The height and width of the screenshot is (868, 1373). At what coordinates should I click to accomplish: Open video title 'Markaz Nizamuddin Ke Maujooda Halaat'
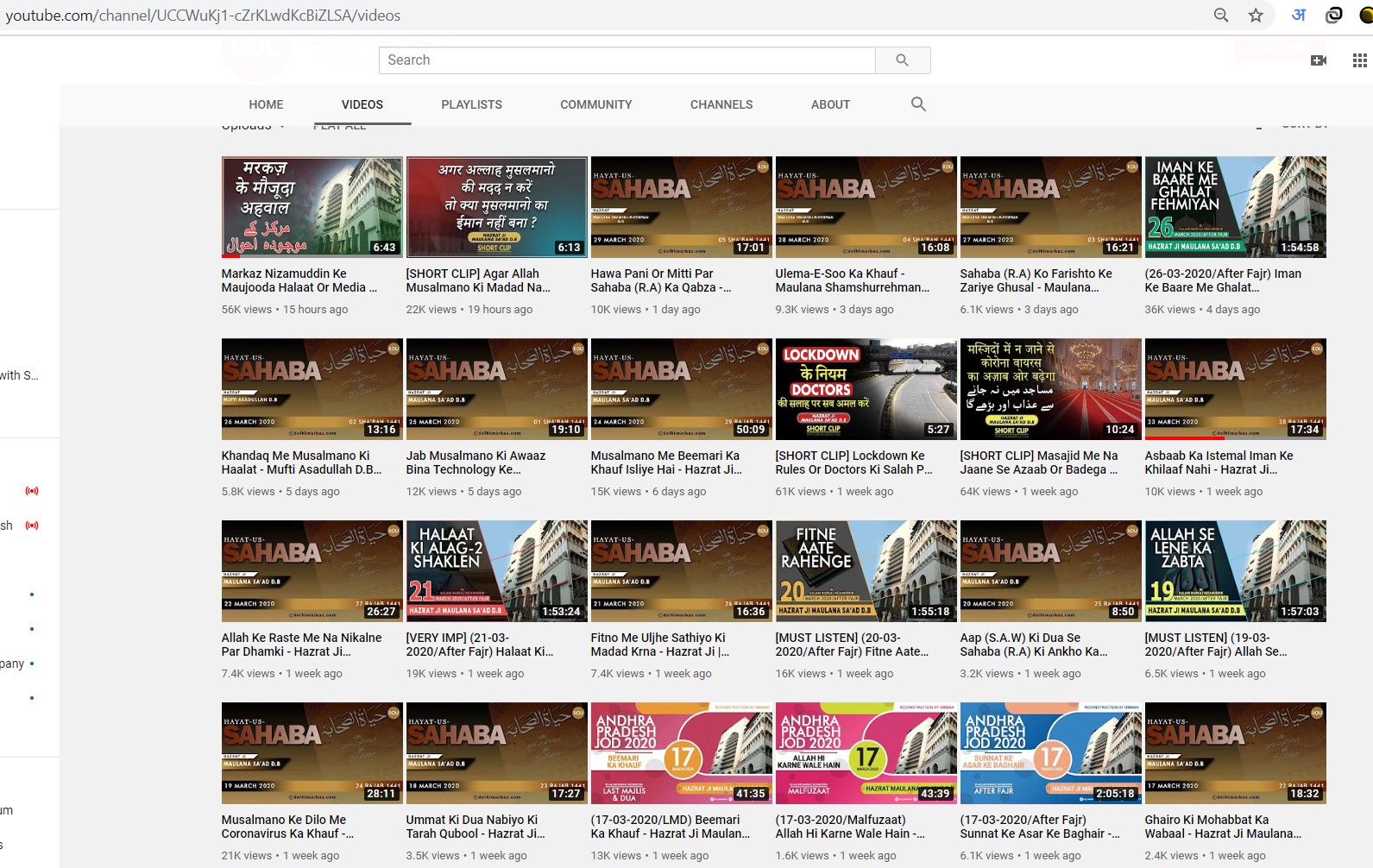[298, 280]
